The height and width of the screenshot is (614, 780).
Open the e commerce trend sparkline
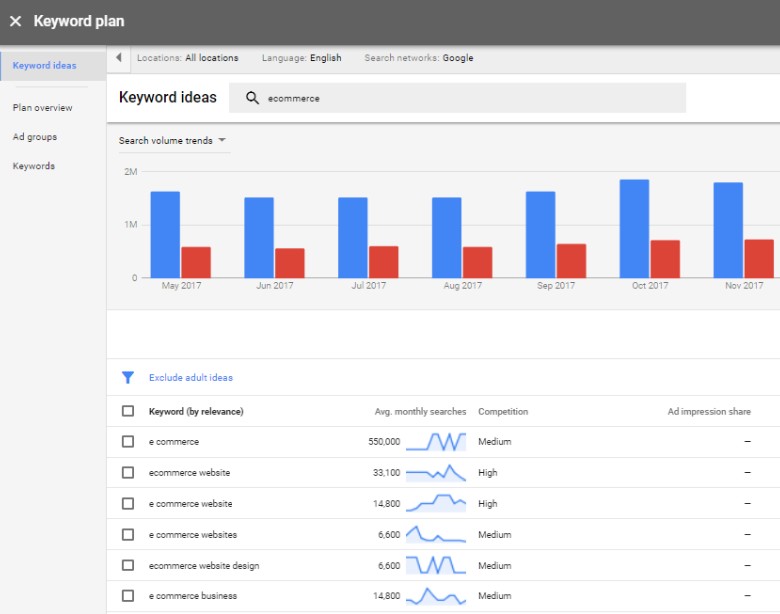pyautogui.click(x=436, y=442)
